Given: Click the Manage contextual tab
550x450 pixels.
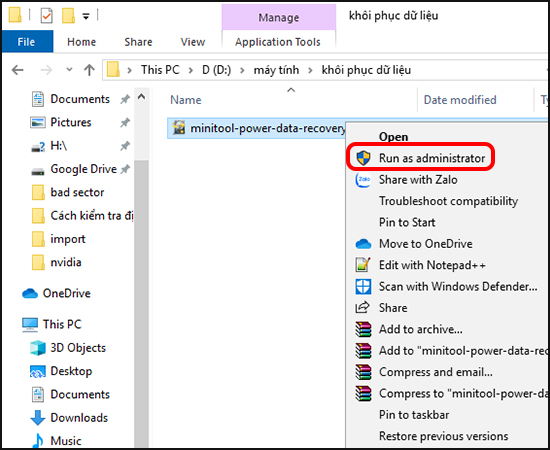Looking at the screenshot, I should [x=279, y=17].
